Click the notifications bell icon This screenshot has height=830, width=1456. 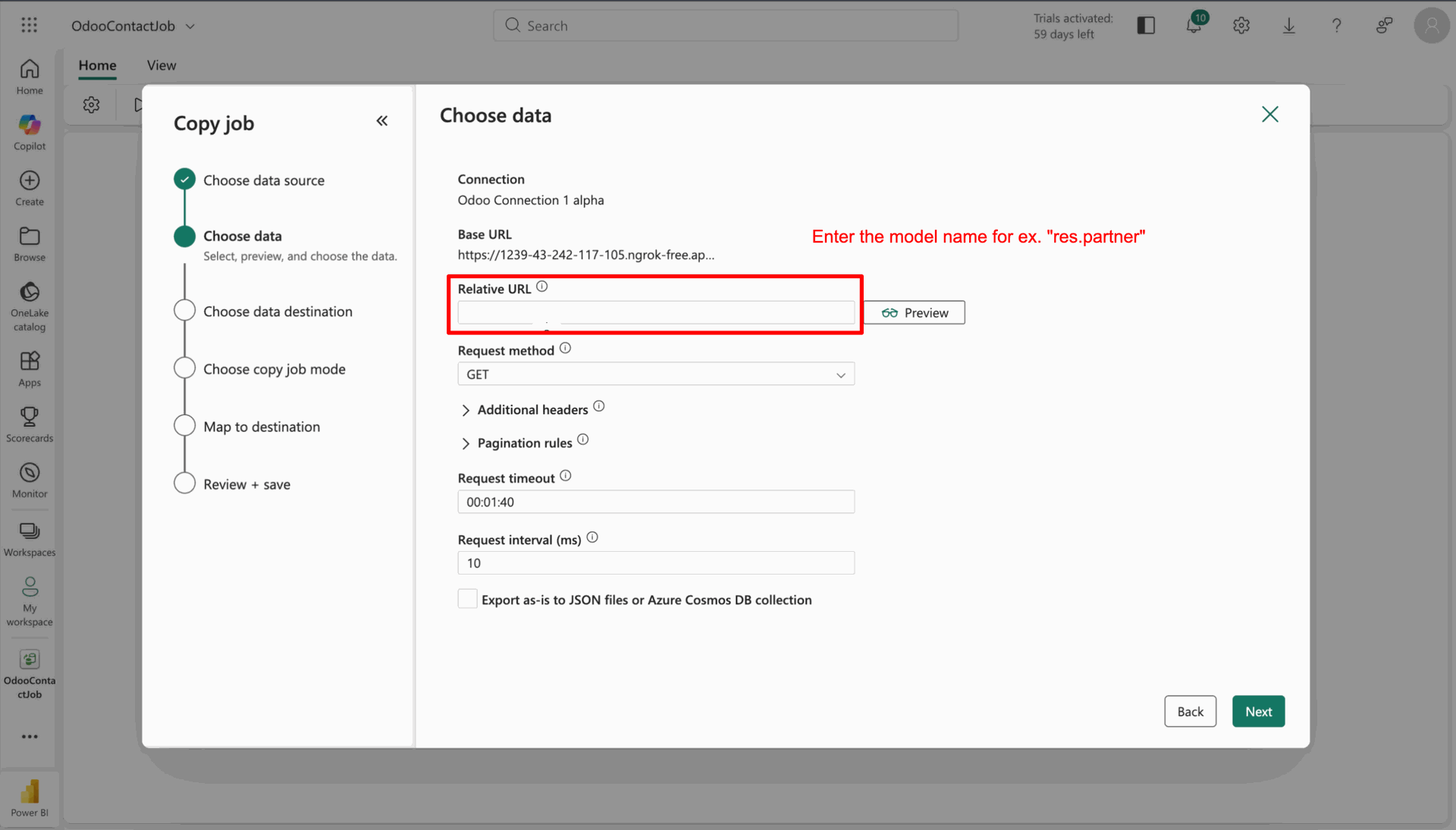click(x=1194, y=26)
